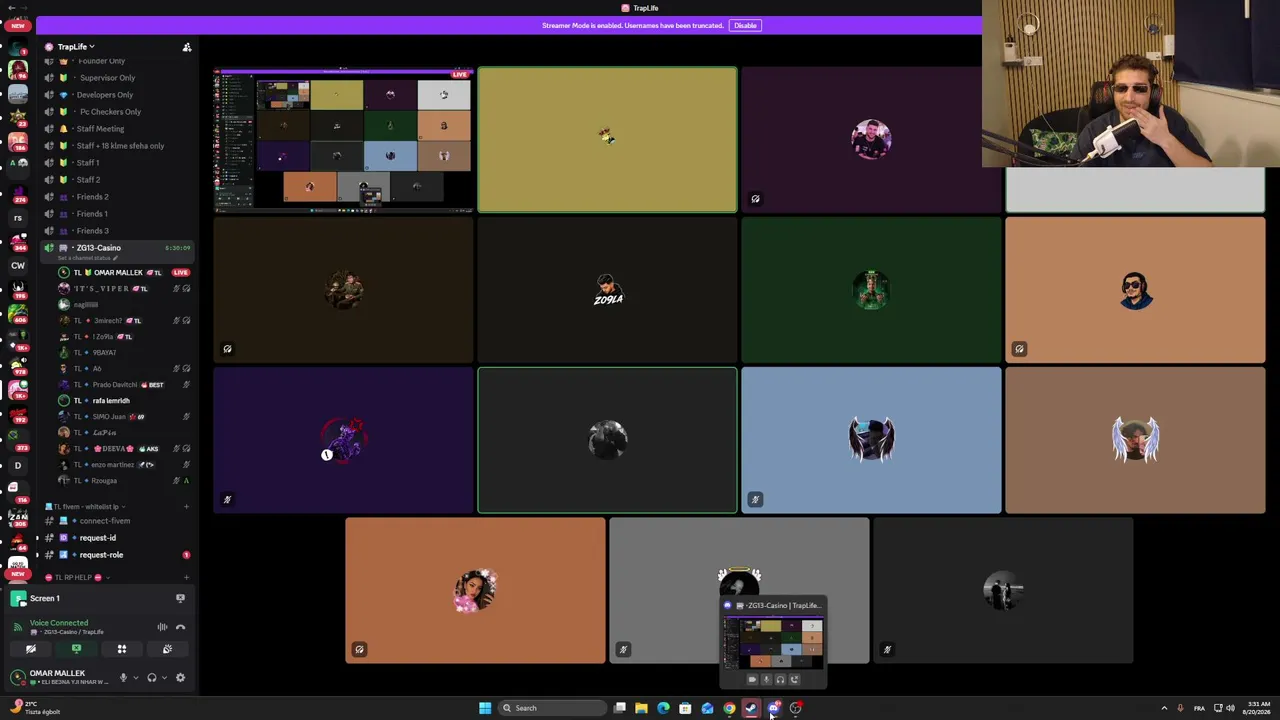Click the LIVE badge next to OMAR MALLEK
This screenshot has height=720, width=1280.
coord(180,272)
